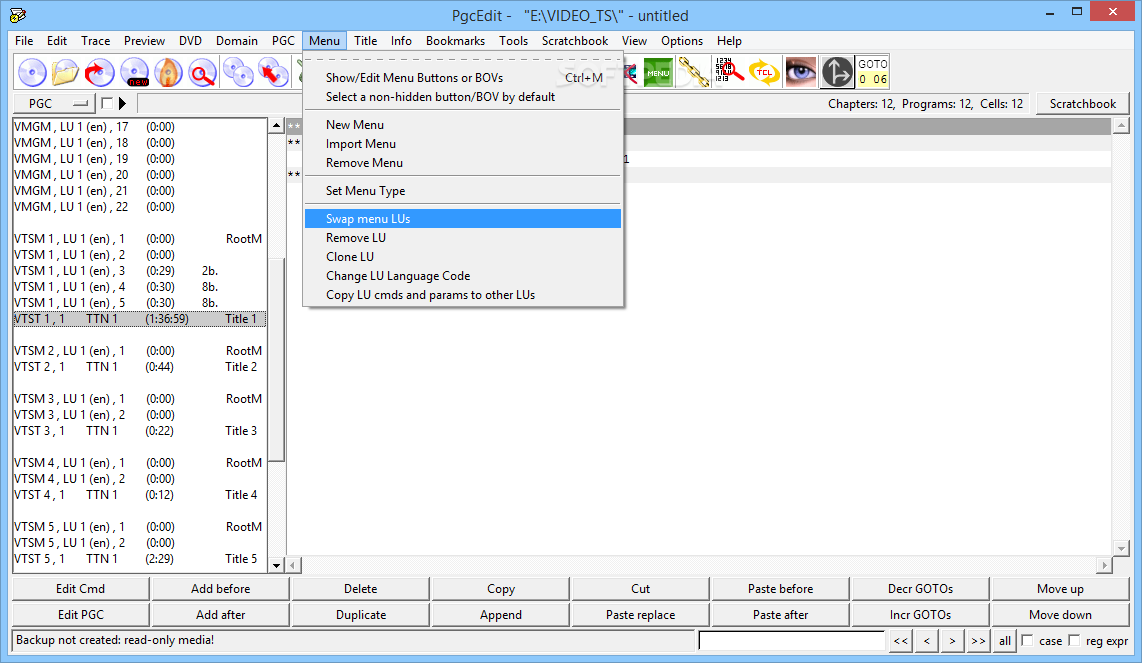Open the Bookmarks menu
Viewport: 1142px width, 663px height.
[455, 41]
